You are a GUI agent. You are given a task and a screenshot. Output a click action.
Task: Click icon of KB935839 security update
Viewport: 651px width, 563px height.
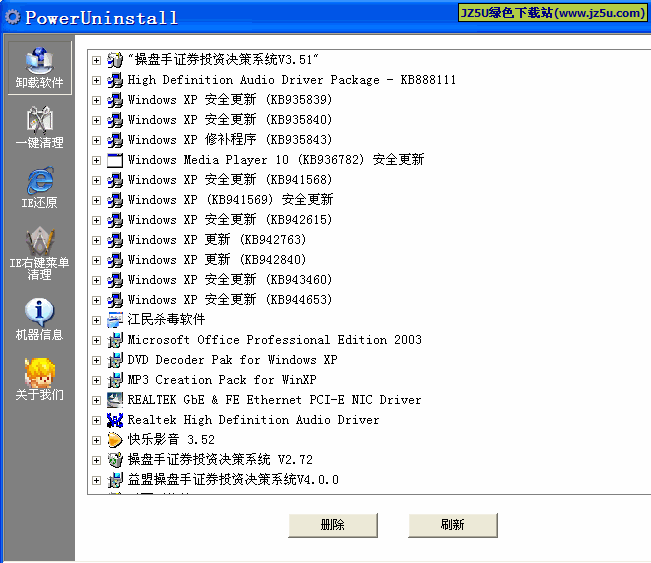click(x=115, y=100)
